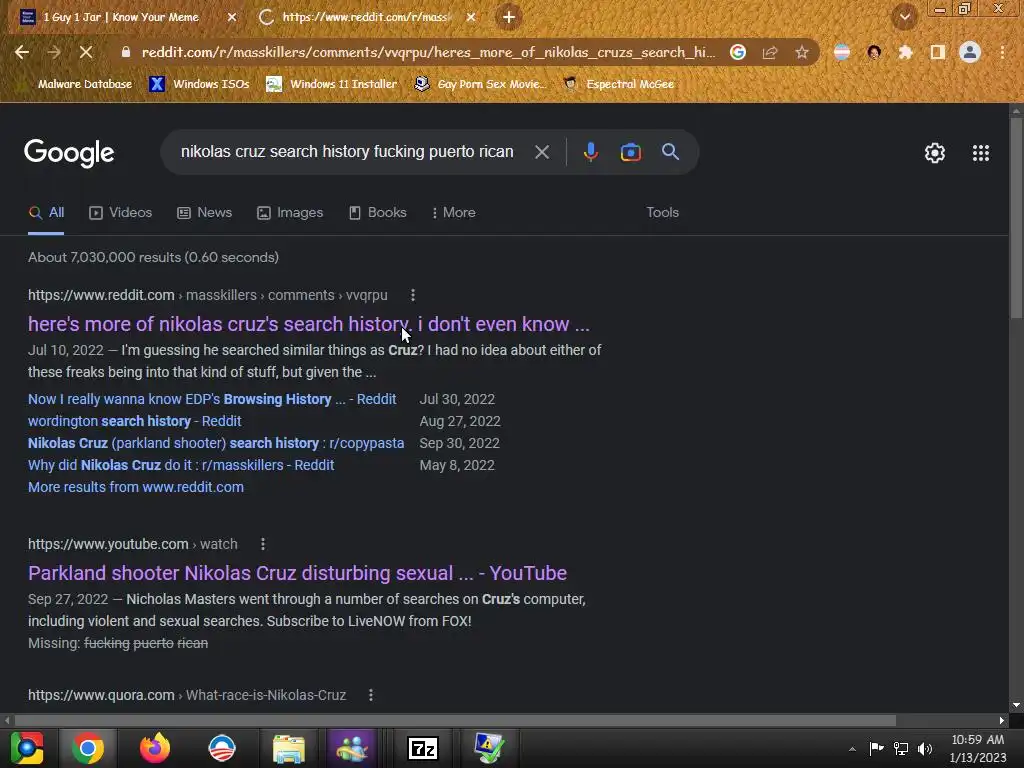
Task: Clear the Google search box
Action: (541, 152)
